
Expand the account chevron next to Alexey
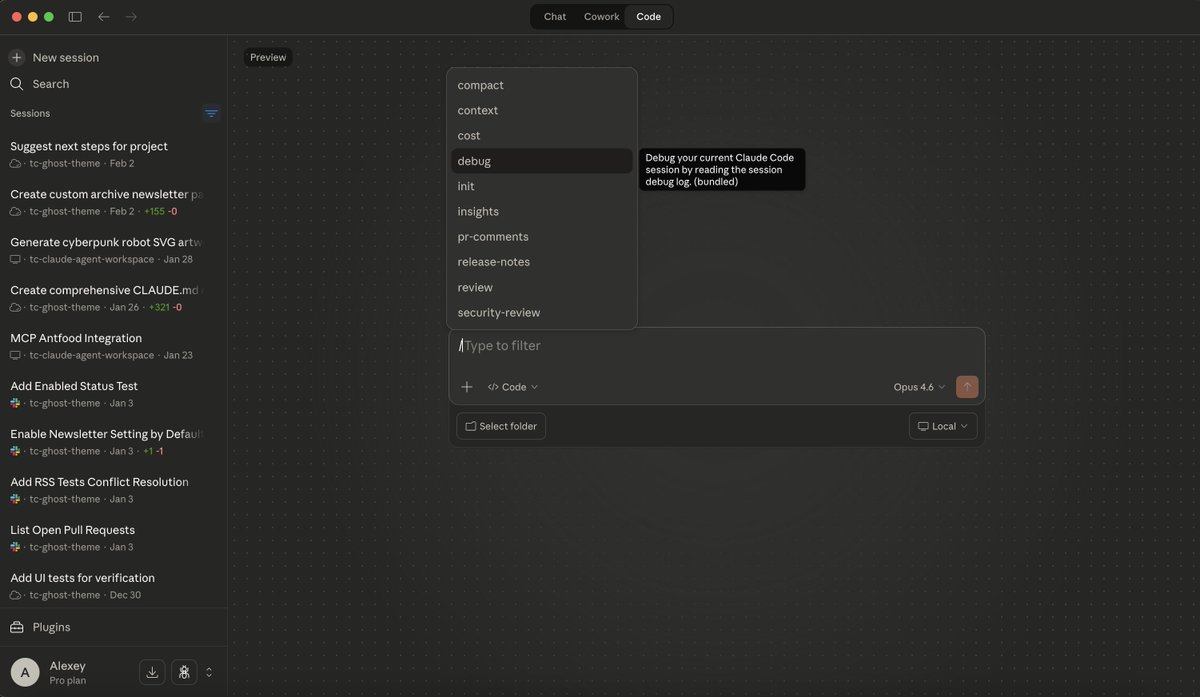click(208, 672)
